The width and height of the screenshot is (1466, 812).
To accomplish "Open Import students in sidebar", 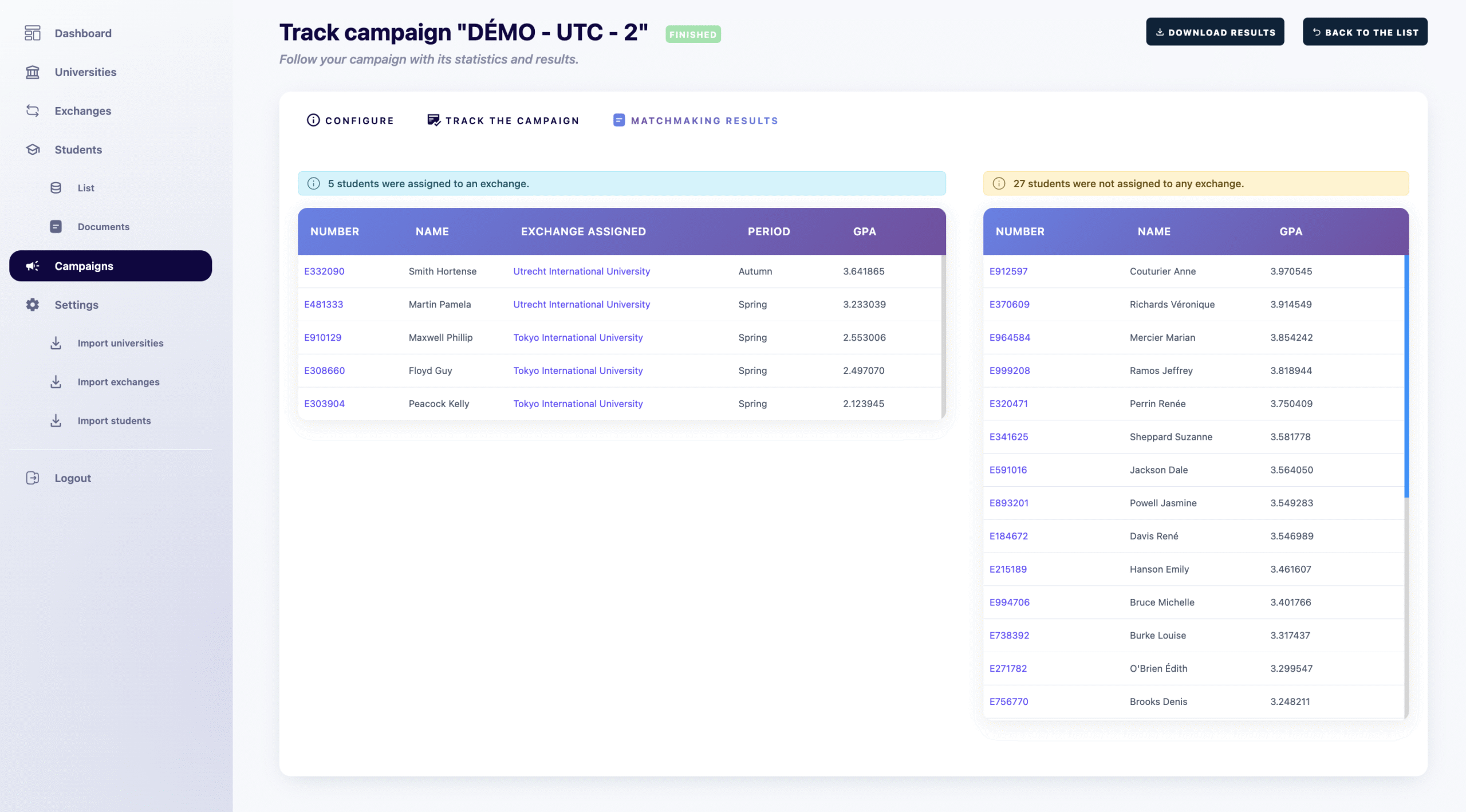I will click(114, 421).
